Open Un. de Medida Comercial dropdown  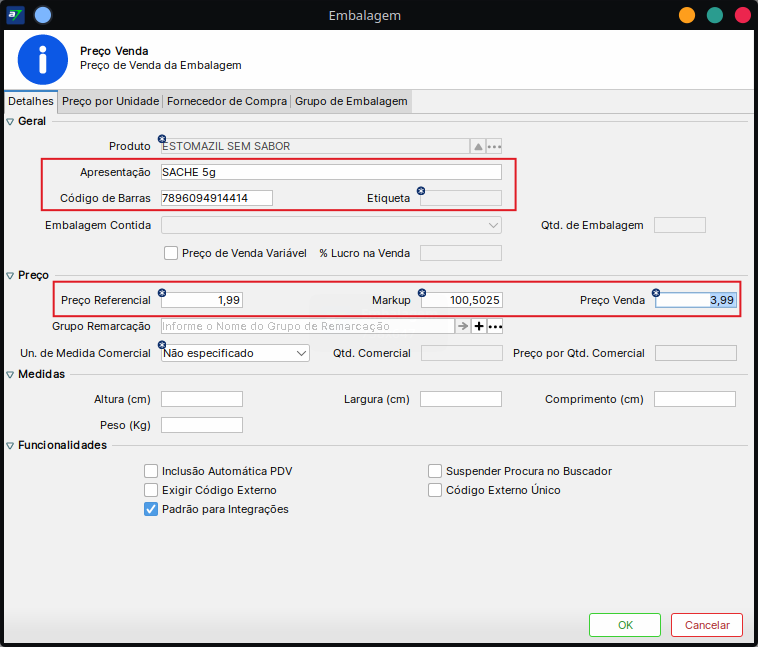pos(235,353)
